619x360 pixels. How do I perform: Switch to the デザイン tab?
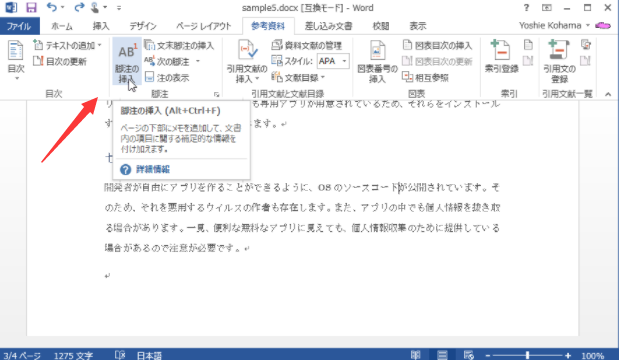click(x=143, y=26)
